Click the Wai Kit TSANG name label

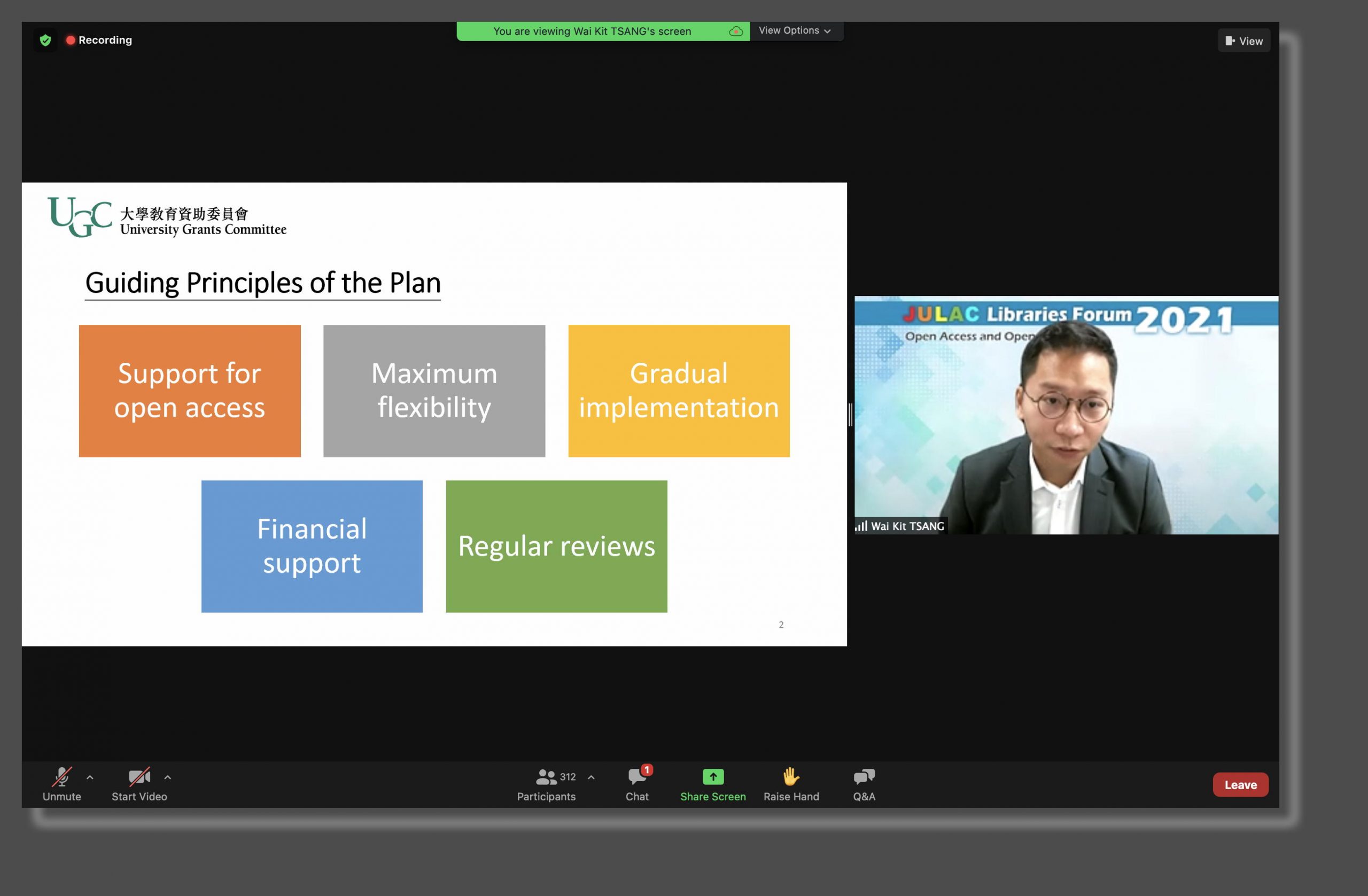[x=906, y=526]
